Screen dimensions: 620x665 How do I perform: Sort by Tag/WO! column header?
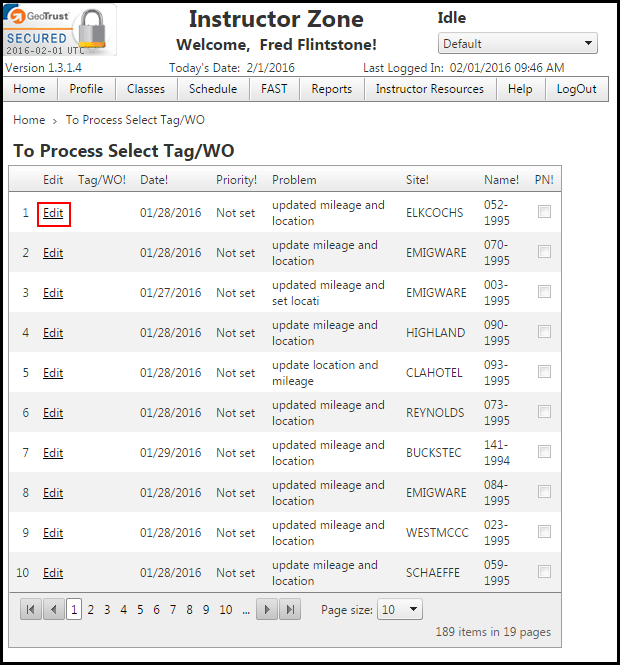102,180
